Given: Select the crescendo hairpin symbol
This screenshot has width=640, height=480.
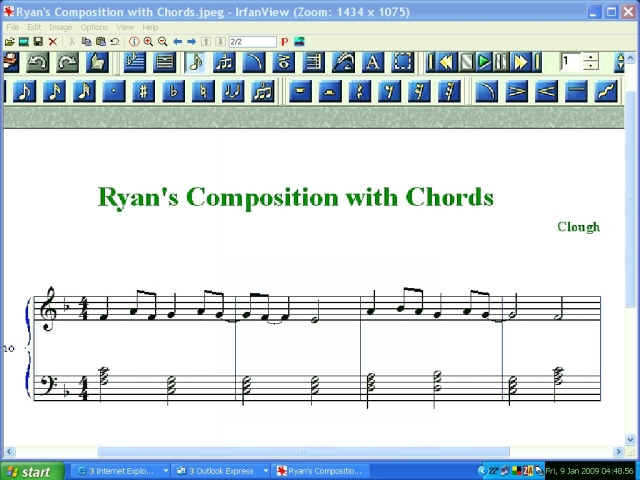Looking at the screenshot, I should [546, 91].
